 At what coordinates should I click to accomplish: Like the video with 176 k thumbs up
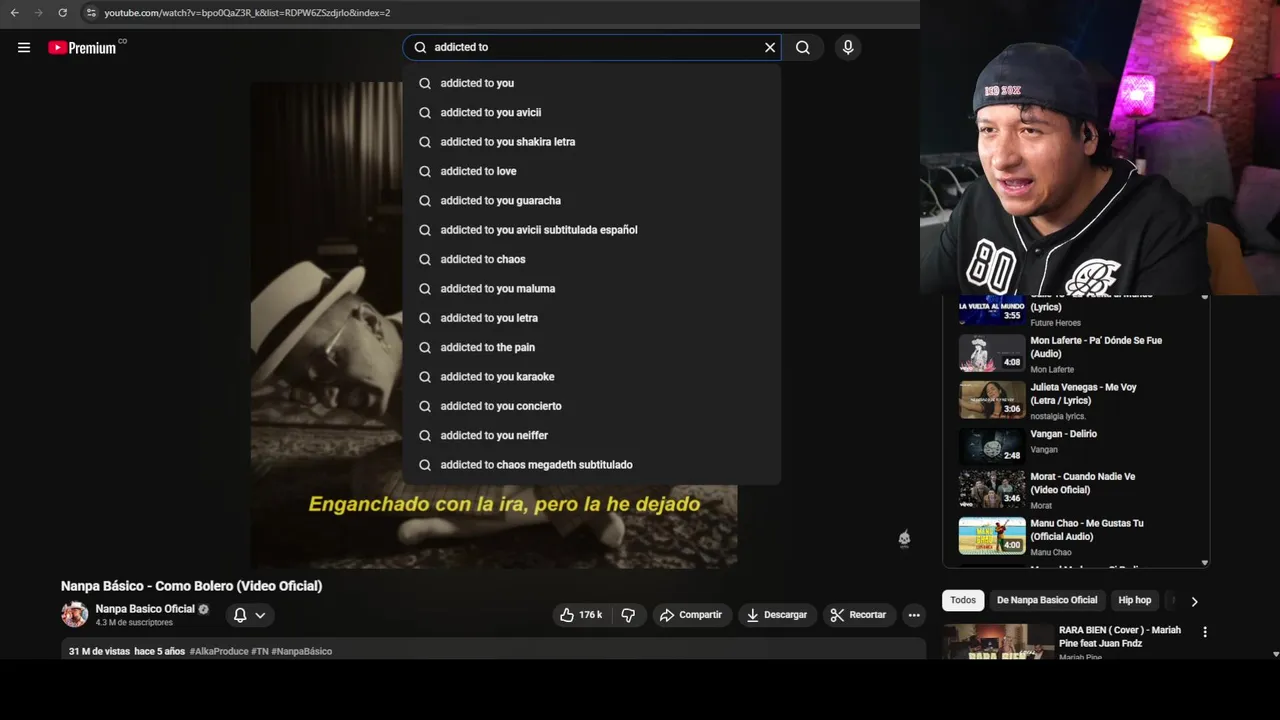[581, 615]
